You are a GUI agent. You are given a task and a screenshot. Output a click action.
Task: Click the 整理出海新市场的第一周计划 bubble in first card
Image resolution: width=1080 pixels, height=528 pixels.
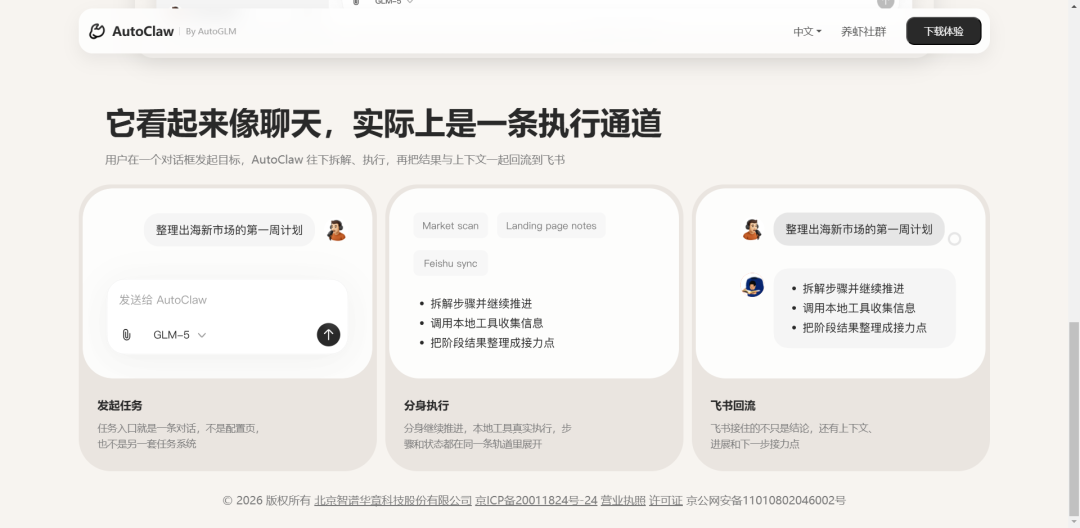point(229,230)
